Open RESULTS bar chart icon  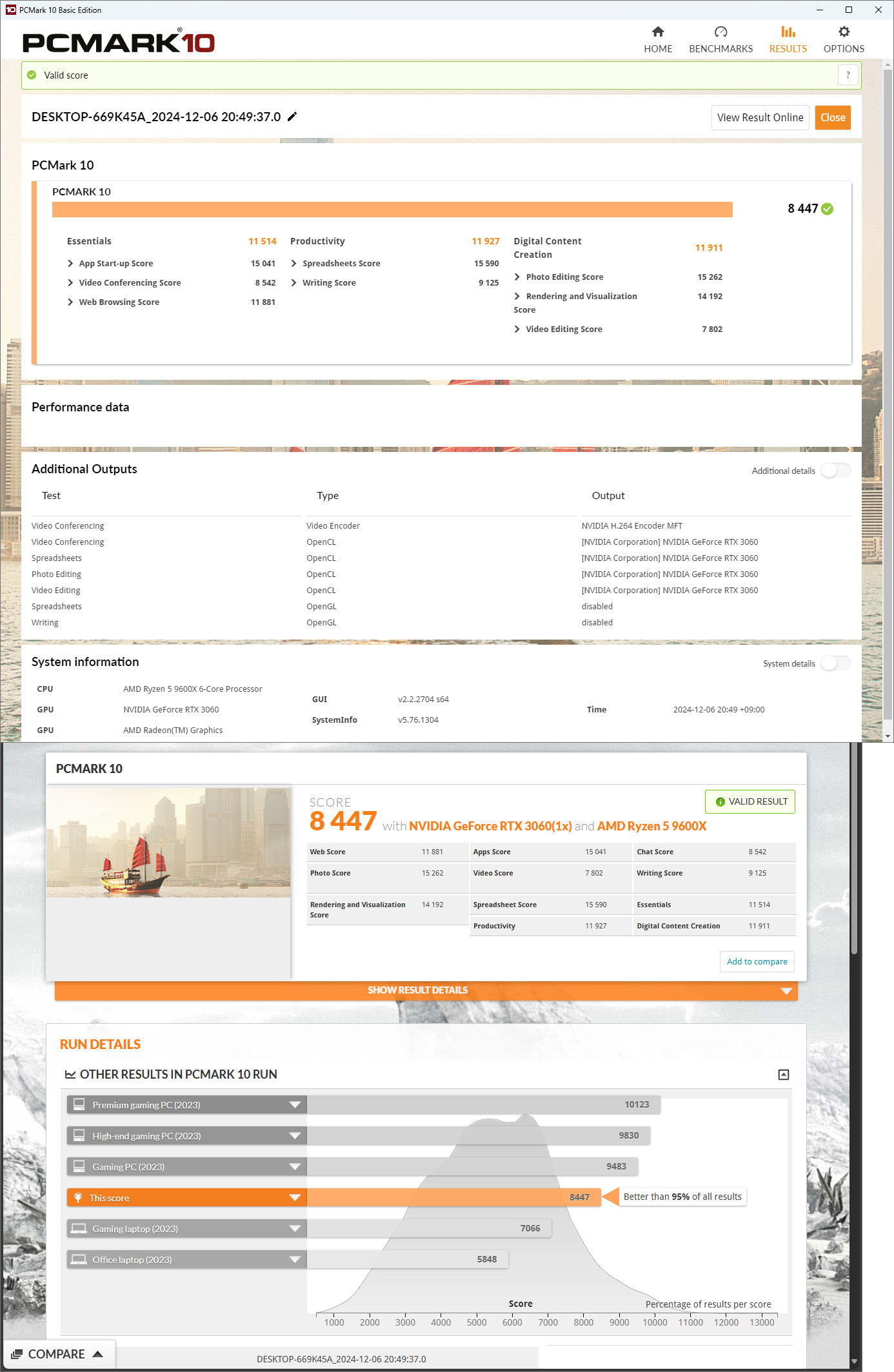click(788, 32)
